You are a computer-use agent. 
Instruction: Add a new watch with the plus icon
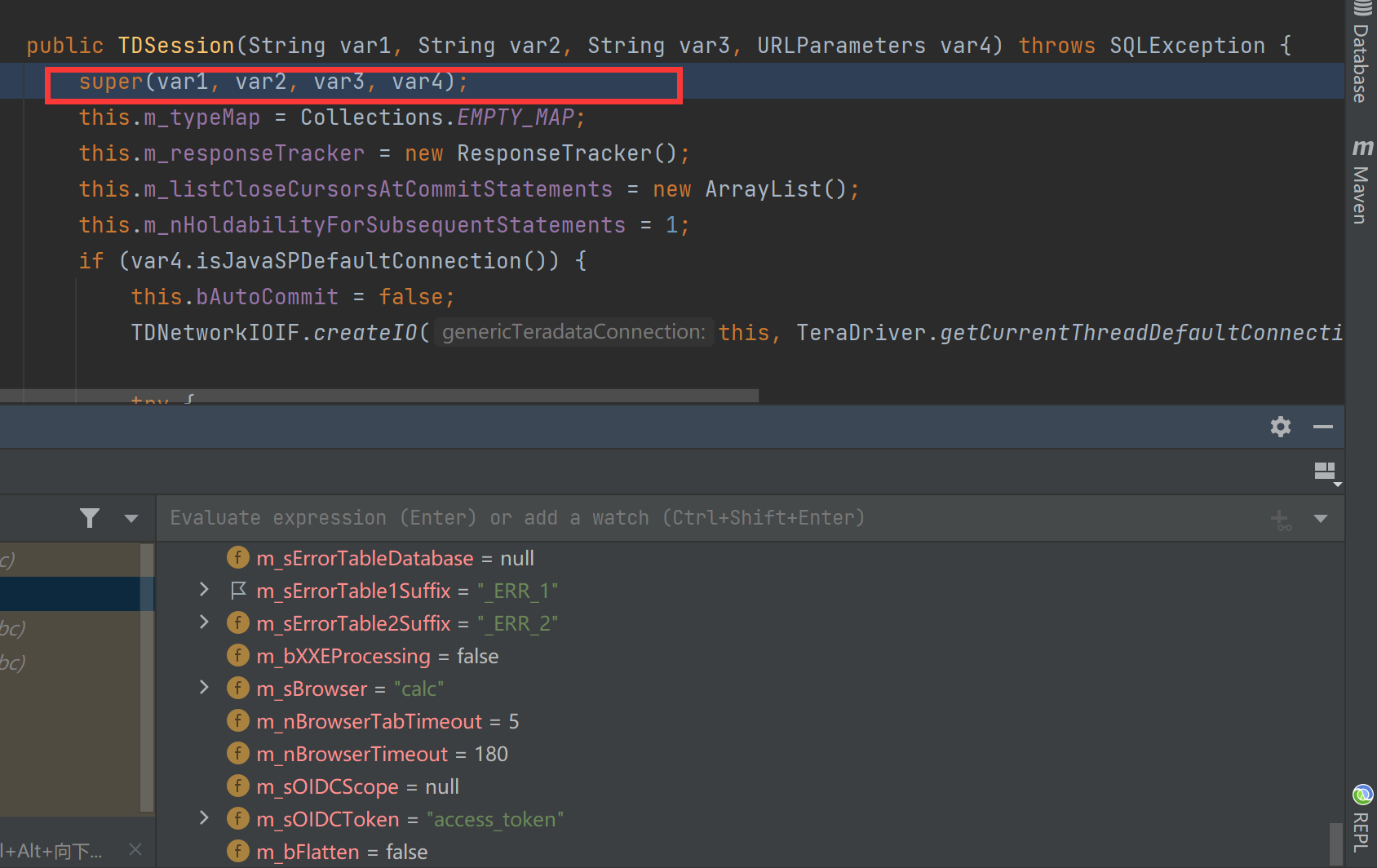pyautogui.click(x=1281, y=519)
